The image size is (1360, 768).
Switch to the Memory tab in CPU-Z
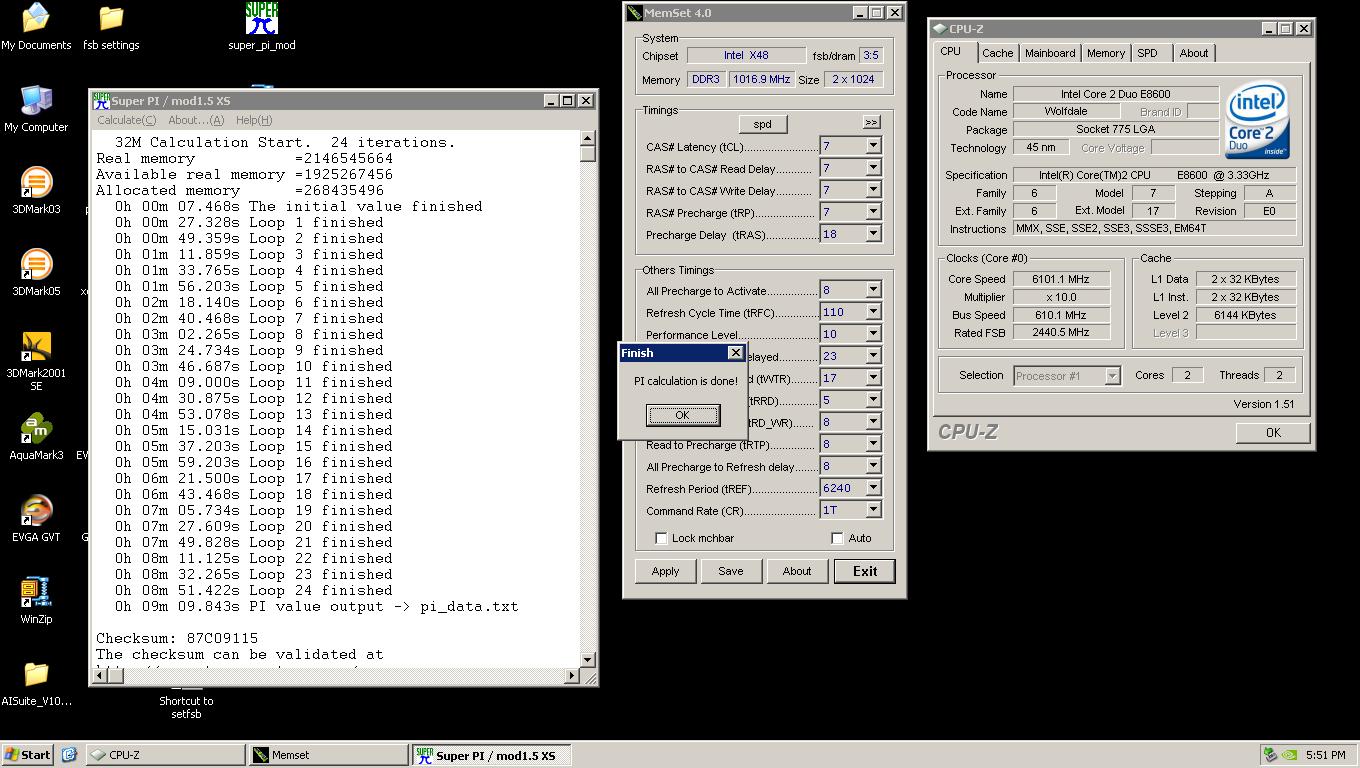(1105, 53)
